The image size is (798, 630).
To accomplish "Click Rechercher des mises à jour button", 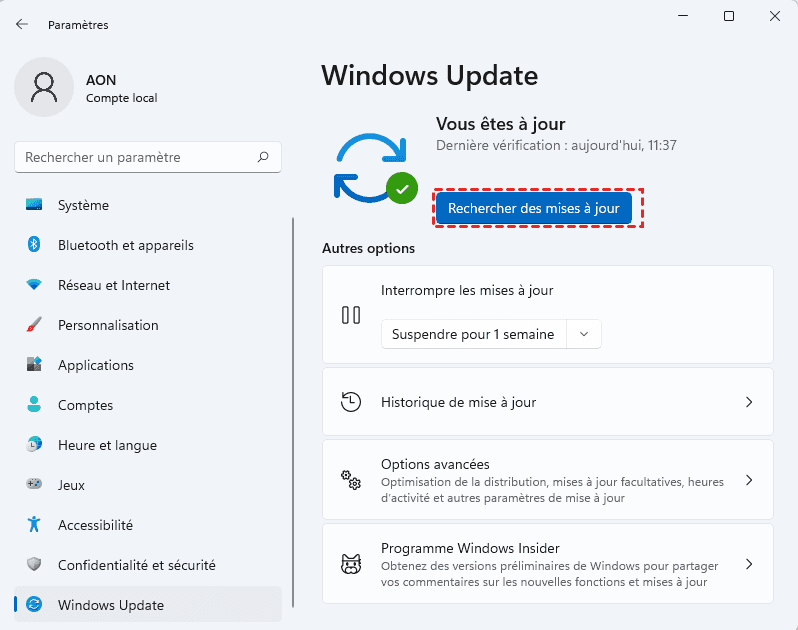I will click(x=534, y=208).
